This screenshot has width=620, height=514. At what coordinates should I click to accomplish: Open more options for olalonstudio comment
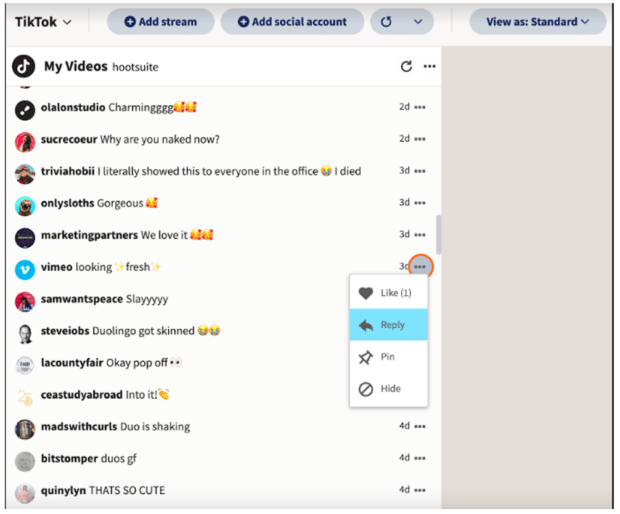pos(420,107)
